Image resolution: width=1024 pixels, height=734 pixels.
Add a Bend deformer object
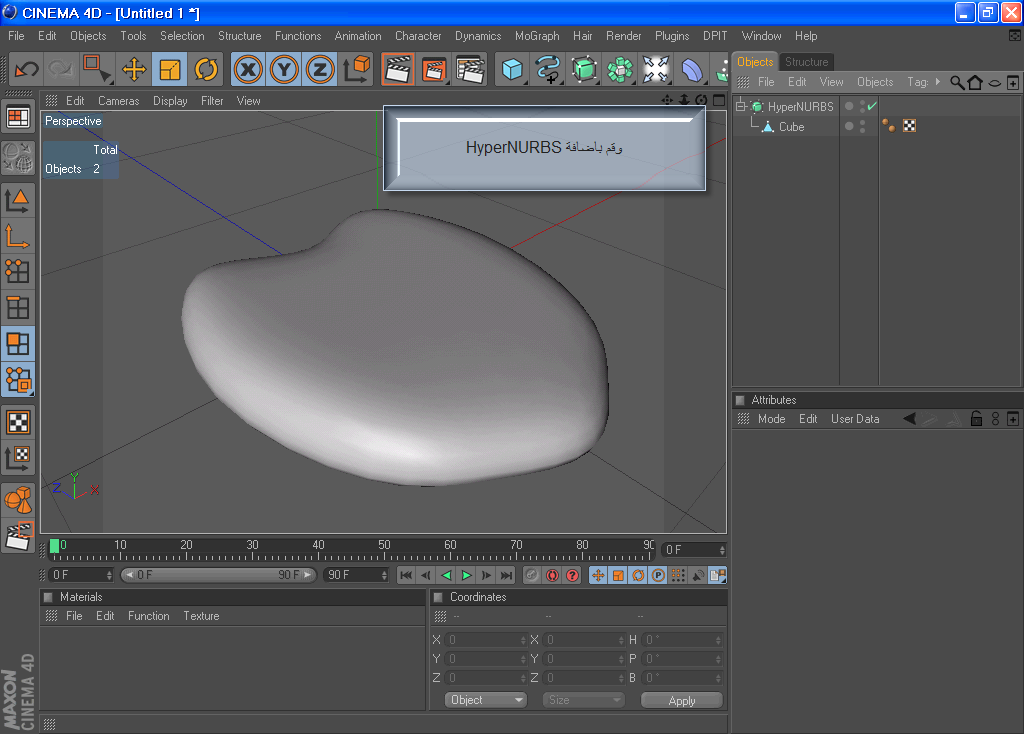click(x=692, y=69)
